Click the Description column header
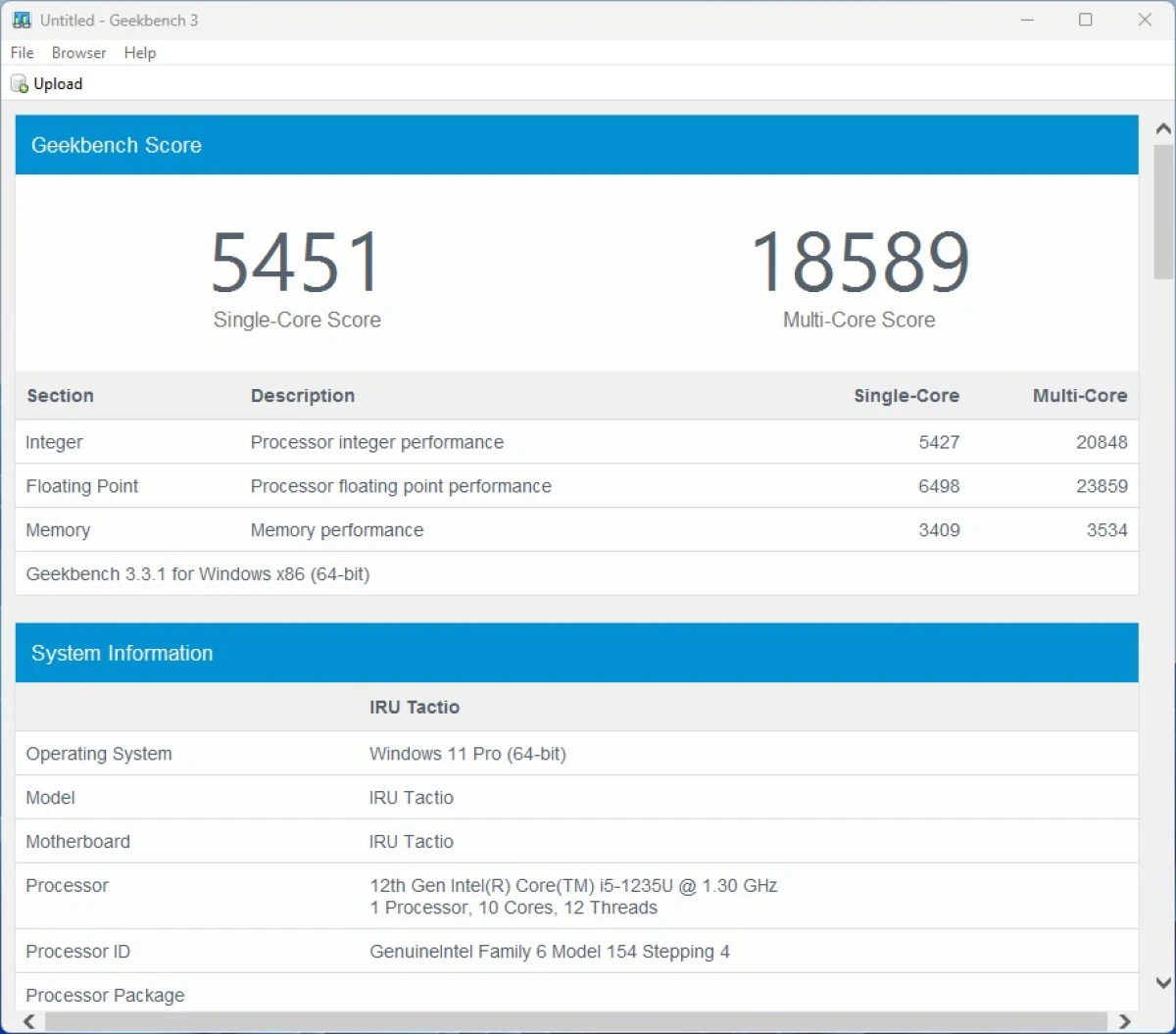This screenshot has height=1034, width=1176. (x=303, y=396)
